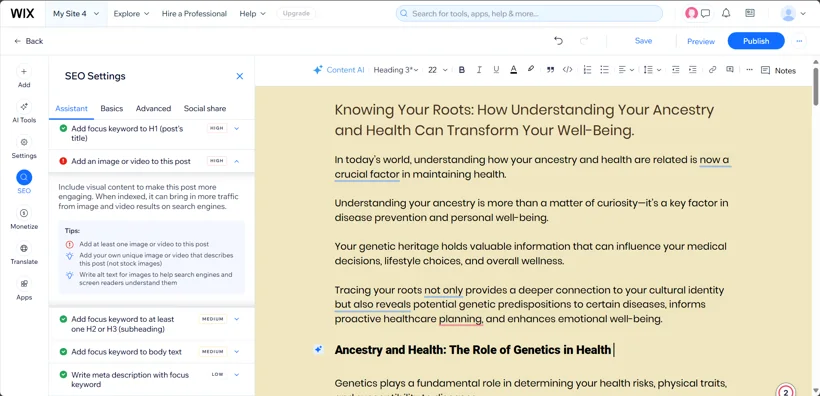Apply underline formatting from toolbar
The height and width of the screenshot is (396, 820).
coord(496,70)
